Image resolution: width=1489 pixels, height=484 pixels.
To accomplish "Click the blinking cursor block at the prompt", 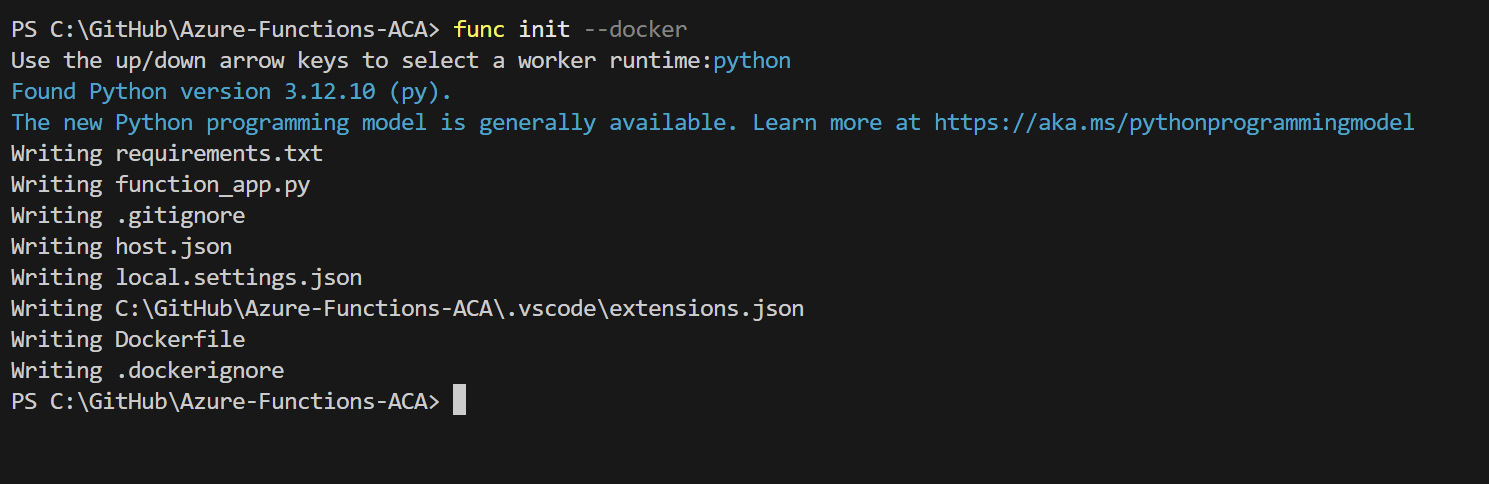I will point(459,401).
